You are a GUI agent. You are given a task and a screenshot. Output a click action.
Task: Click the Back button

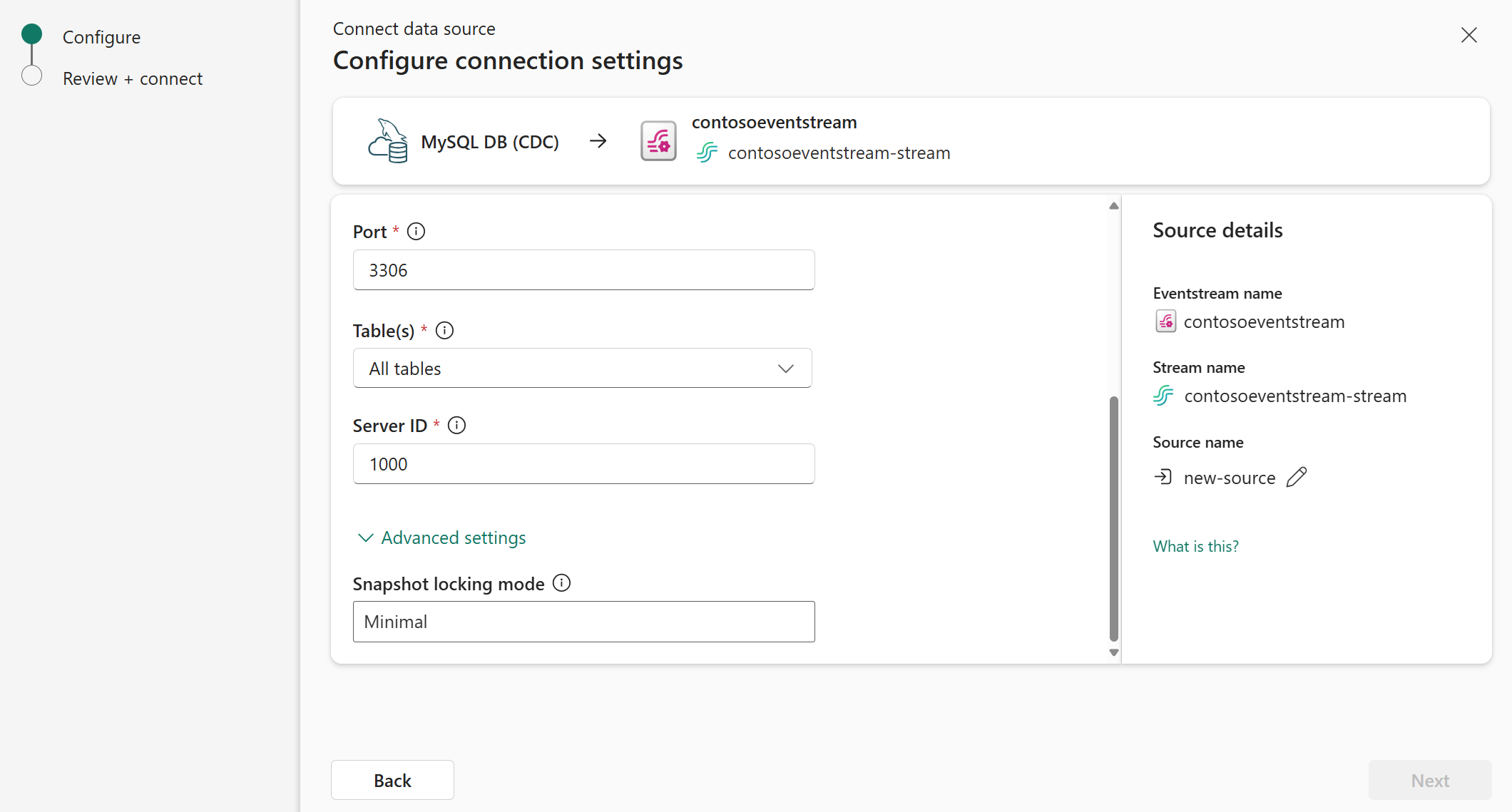pos(392,780)
